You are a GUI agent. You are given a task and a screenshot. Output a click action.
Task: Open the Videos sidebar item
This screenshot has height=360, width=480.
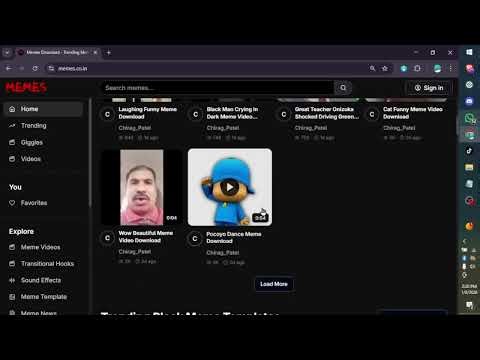43,159
